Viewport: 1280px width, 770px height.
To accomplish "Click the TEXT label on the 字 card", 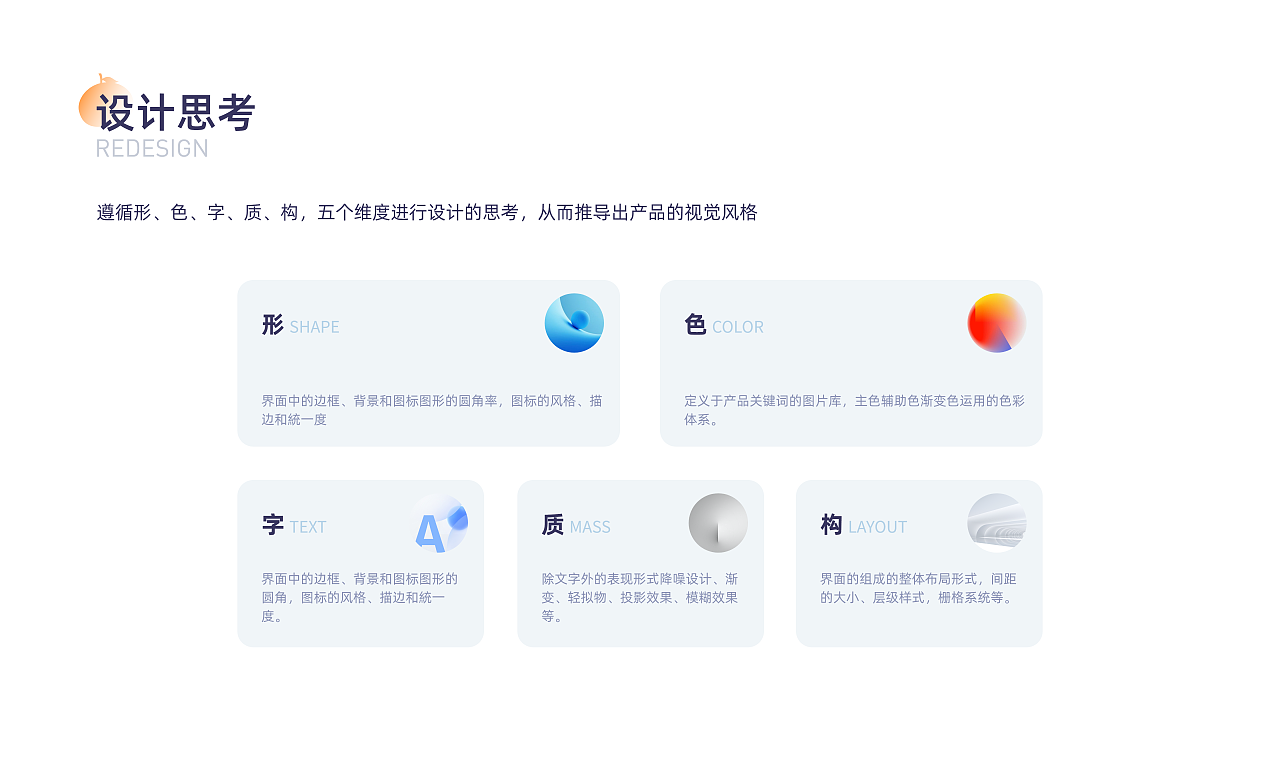I will [308, 527].
